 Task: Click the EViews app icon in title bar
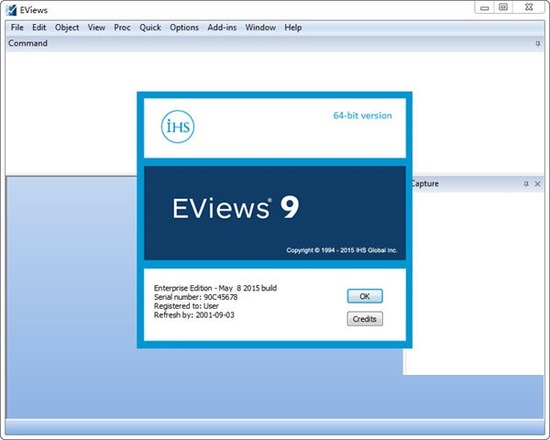coord(11,10)
